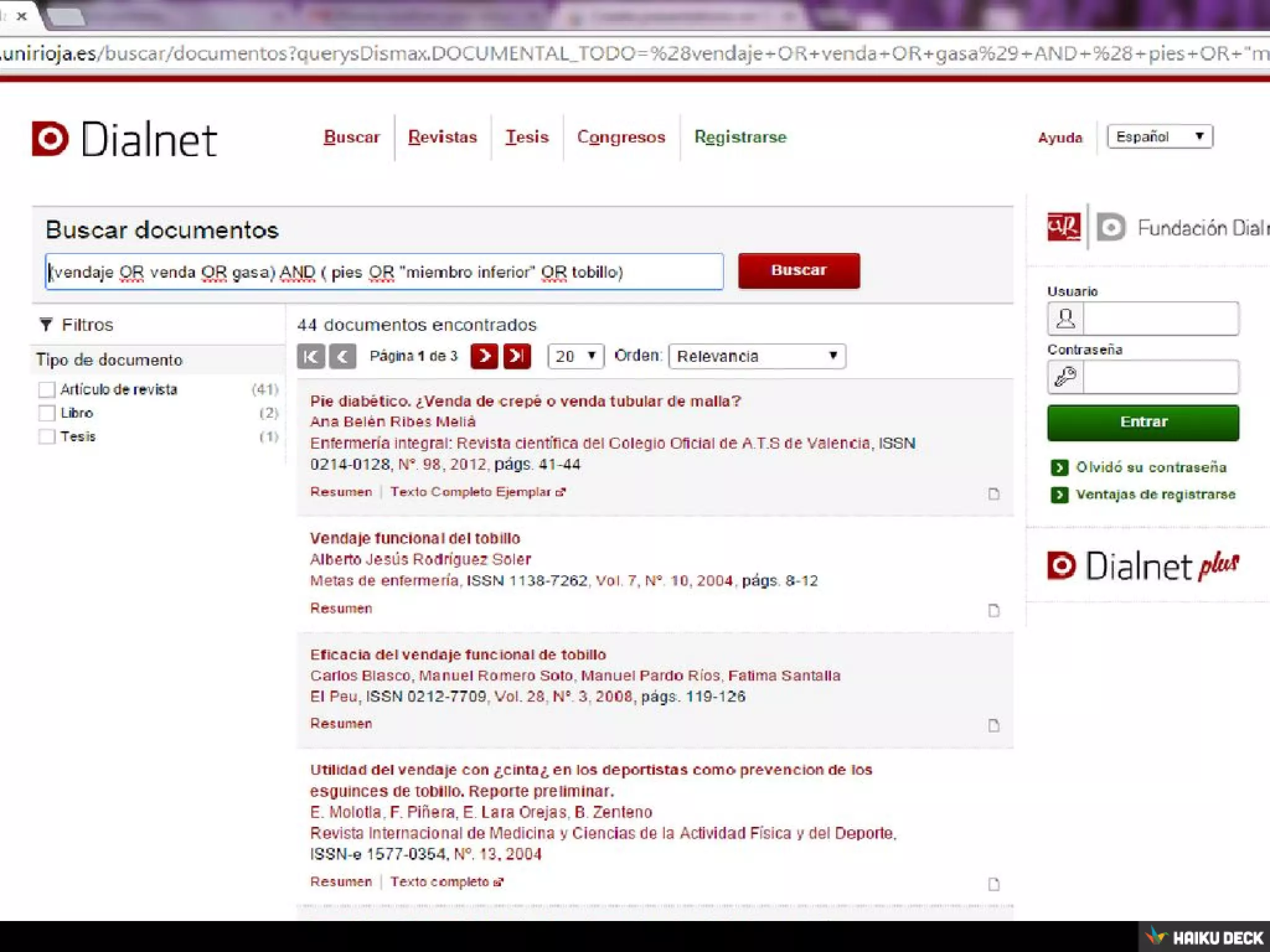1270x952 pixels.
Task: Open the Revistas menu item
Action: tap(442, 137)
